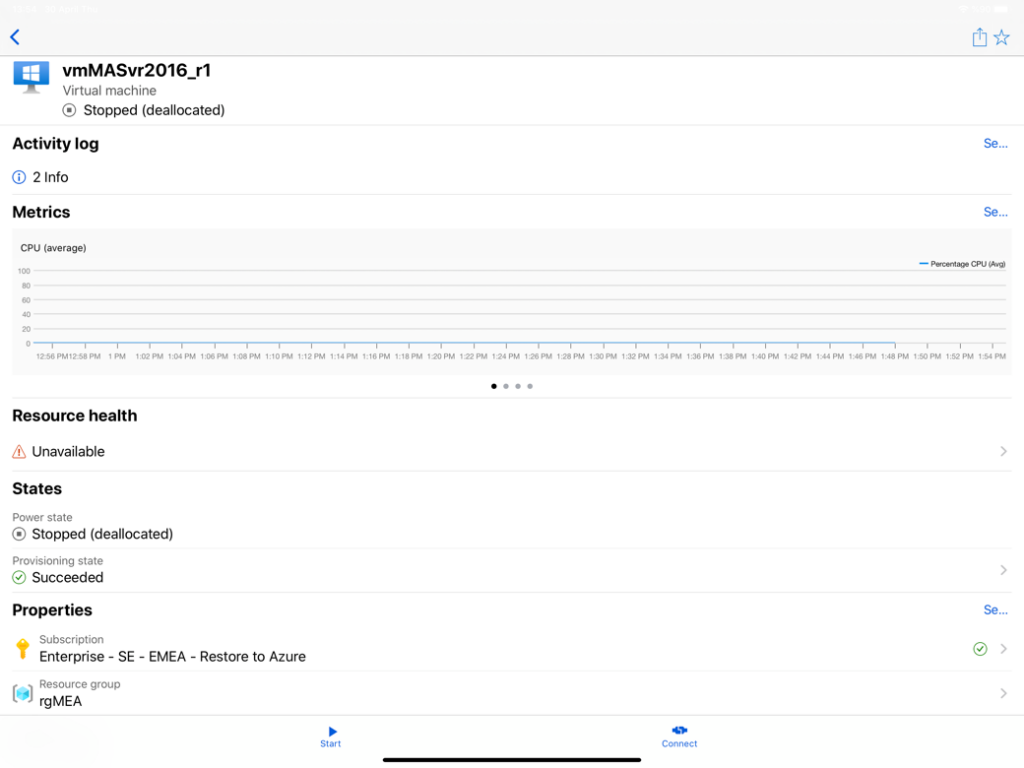Expand Resource health Unavailable chevron
Image resolution: width=1024 pixels, height=768 pixels.
point(1003,451)
